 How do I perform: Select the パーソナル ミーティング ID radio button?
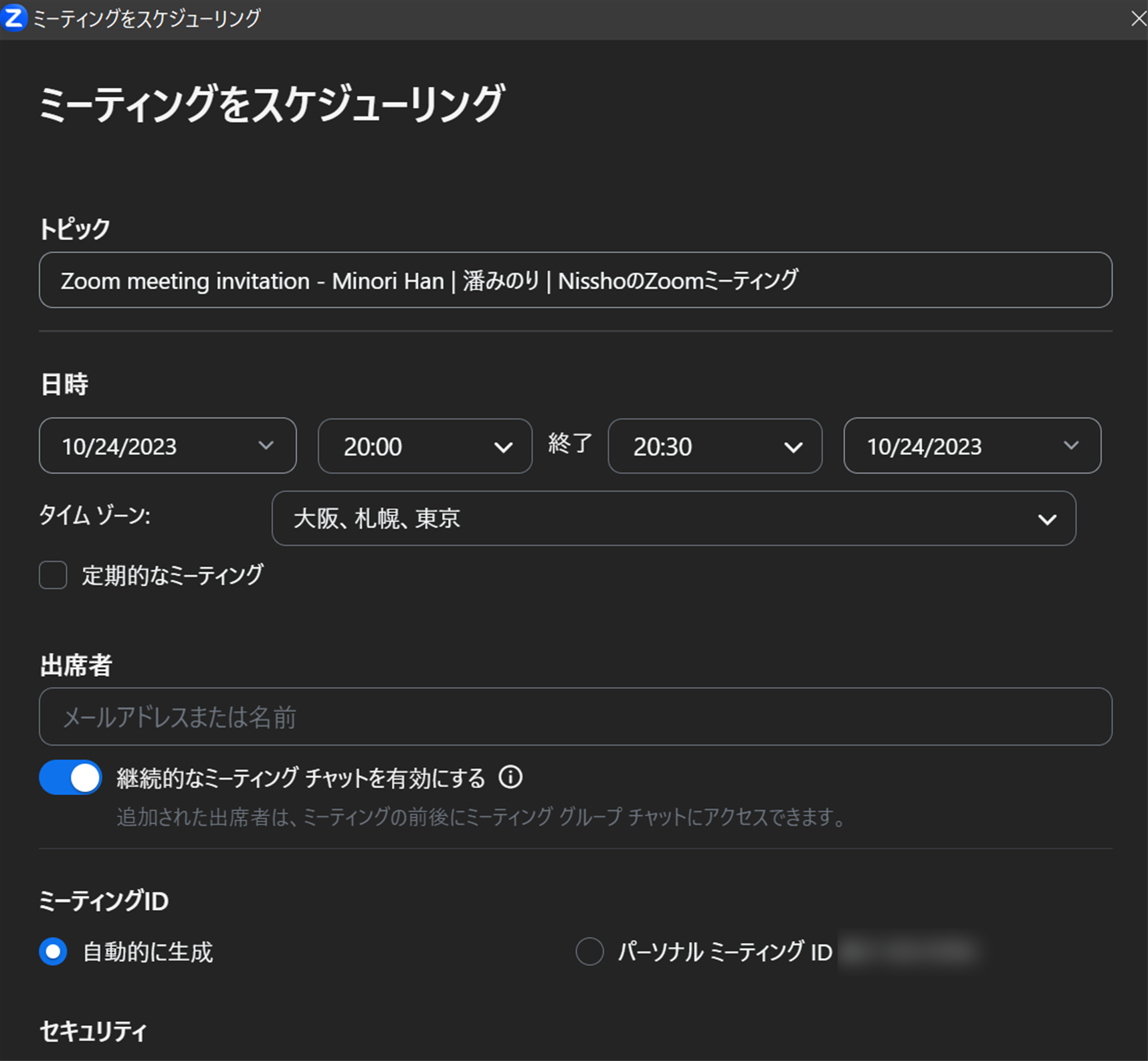[x=589, y=951]
